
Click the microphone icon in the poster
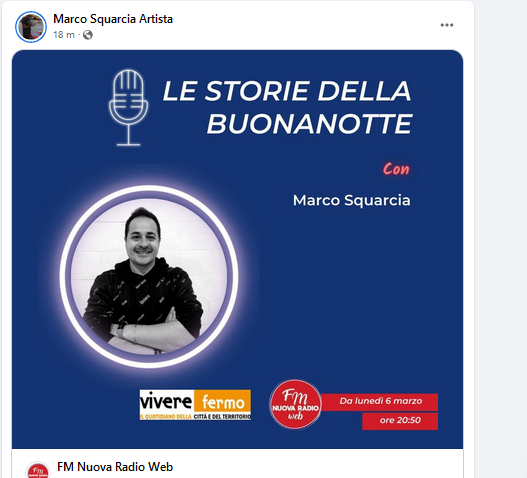pyautogui.click(x=128, y=108)
